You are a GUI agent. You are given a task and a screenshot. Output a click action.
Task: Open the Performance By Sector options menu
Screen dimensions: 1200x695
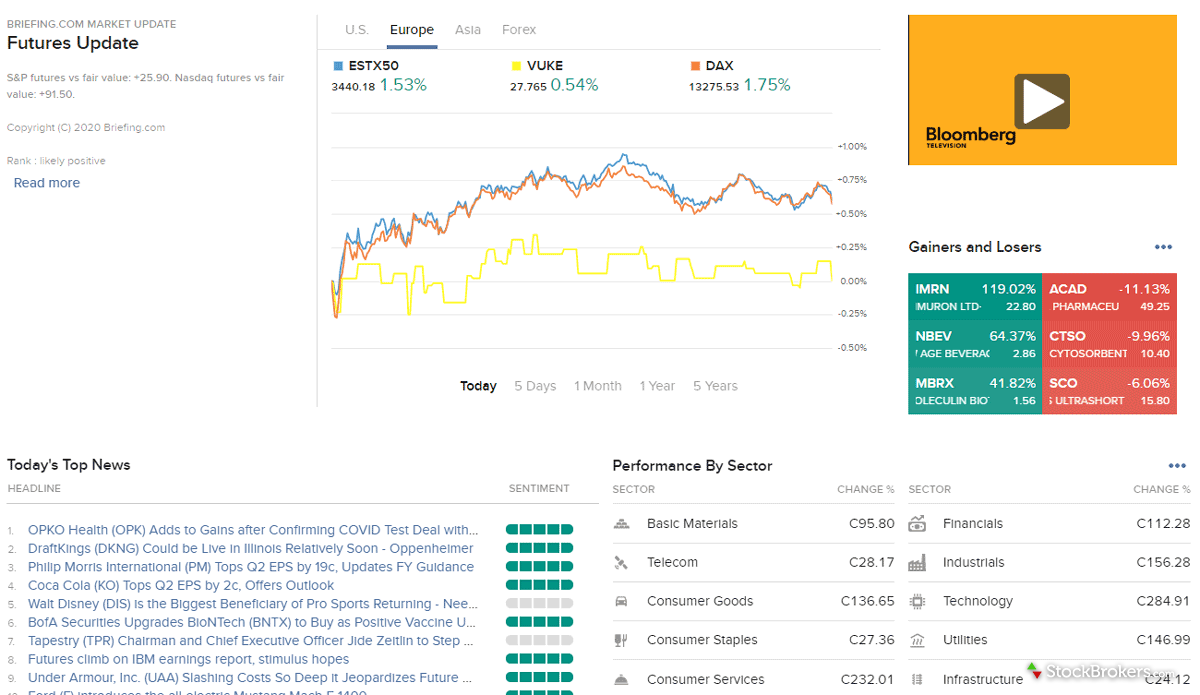click(1175, 465)
